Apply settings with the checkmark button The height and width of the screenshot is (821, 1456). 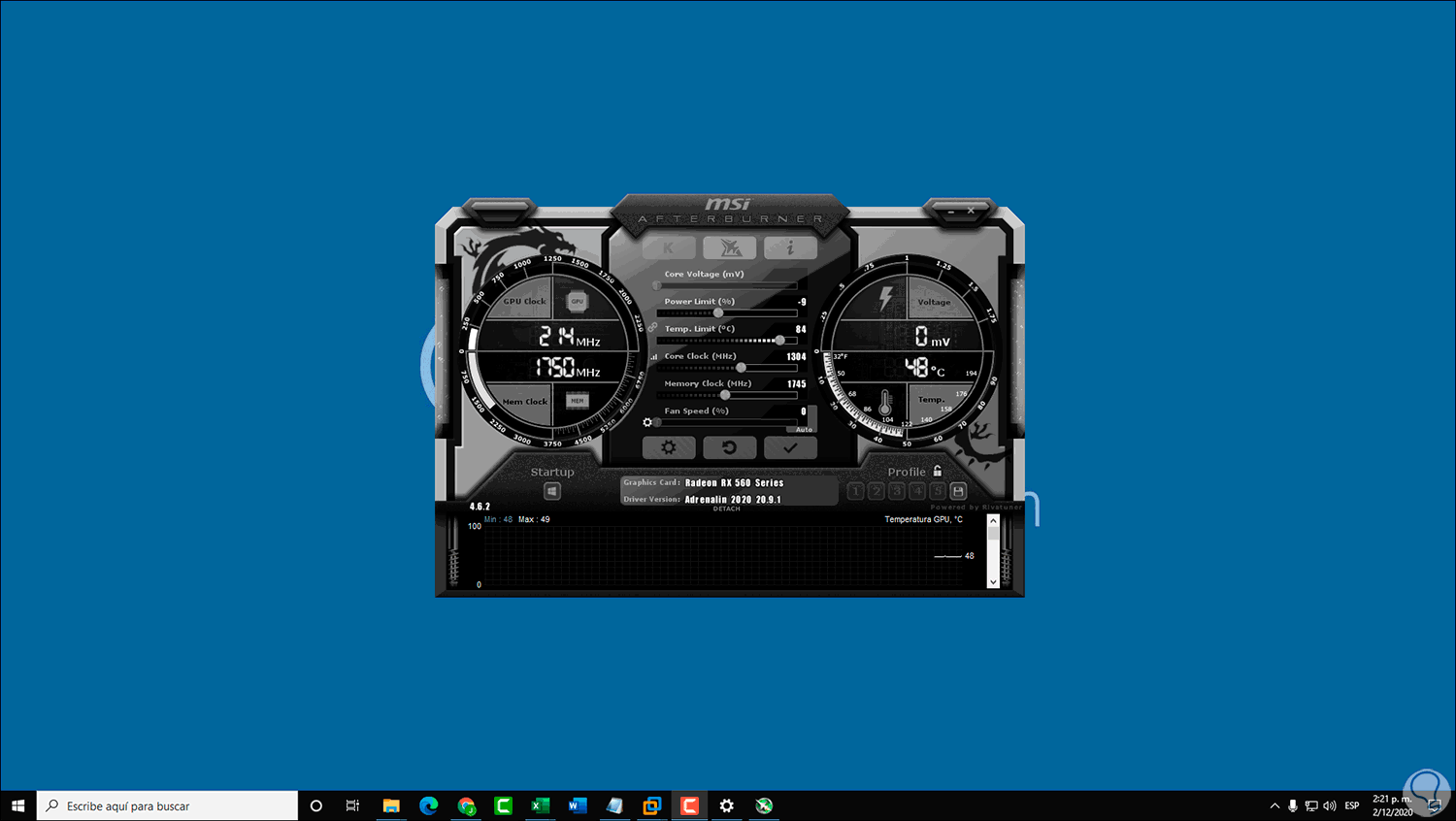790,447
